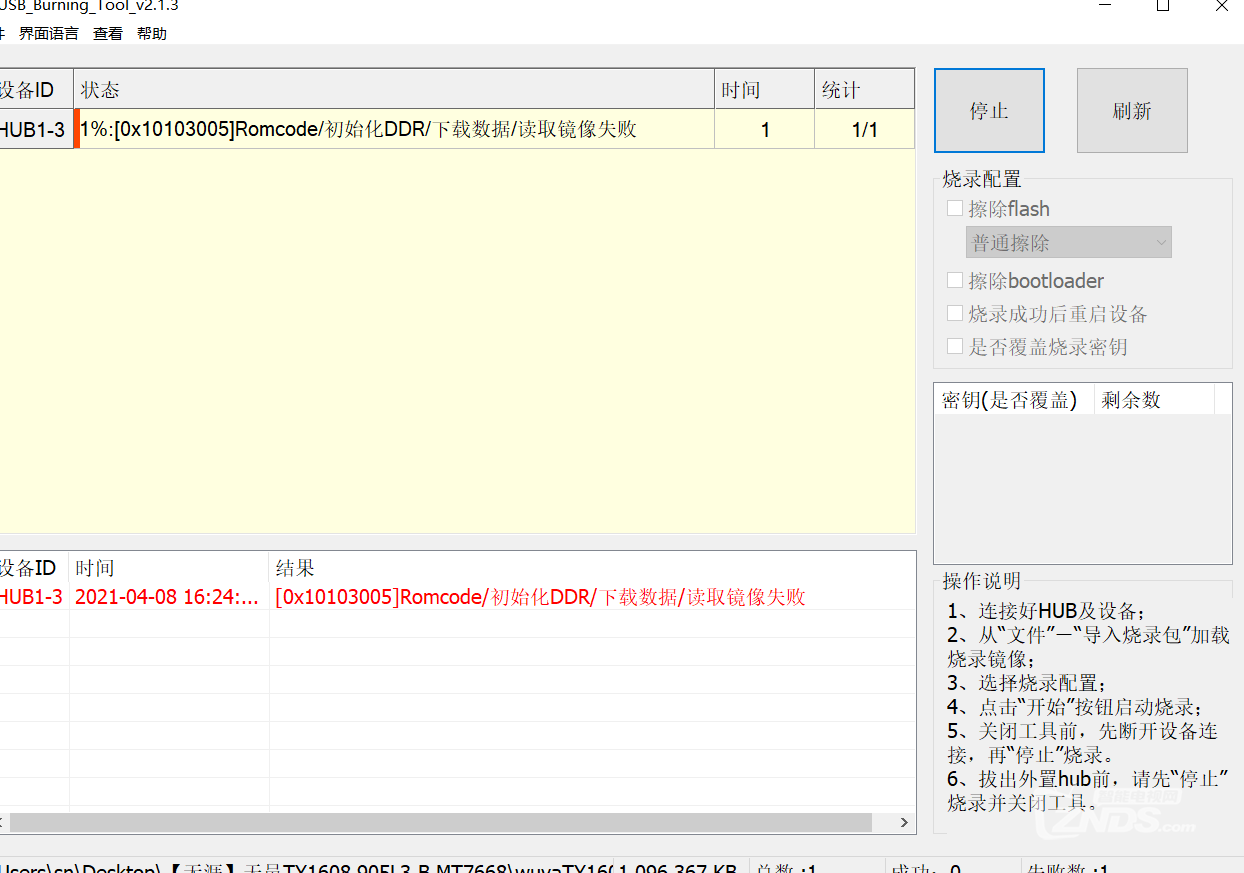Click the 总数 status bar entry

coord(788,868)
